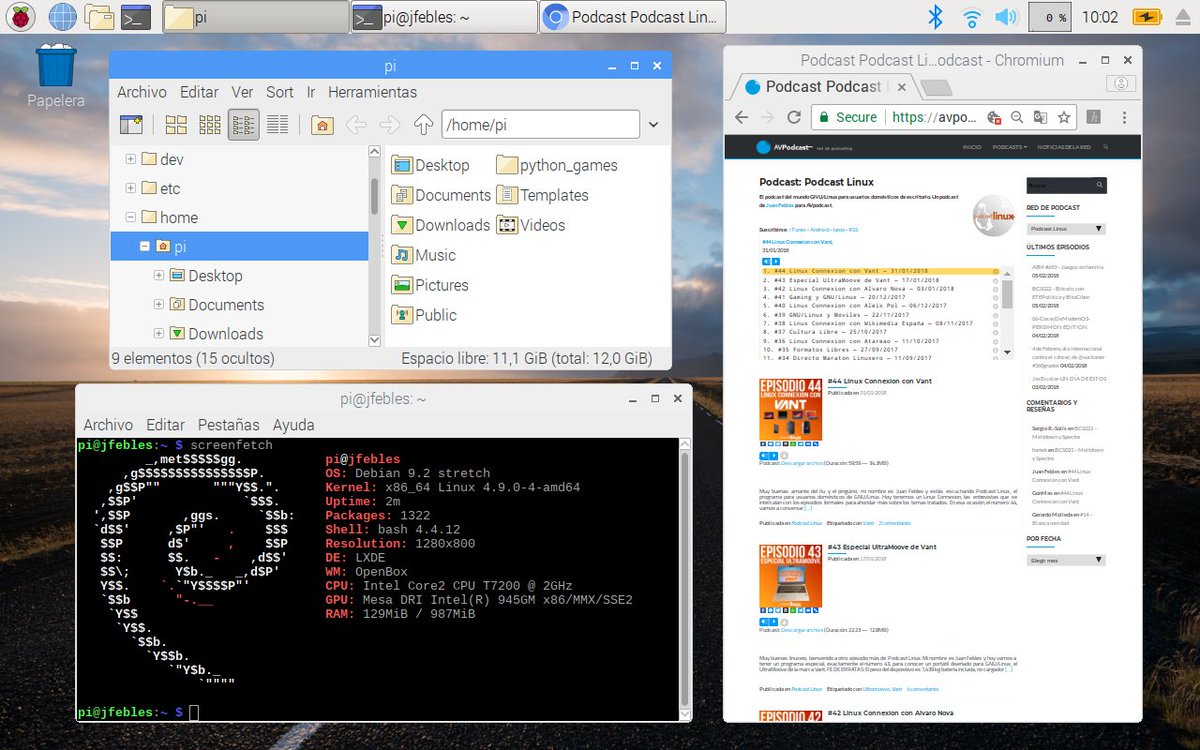The image size is (1200, 750).
Task: Launch the web browser globe icon in taskbar
Action: [x=62, y=16]
